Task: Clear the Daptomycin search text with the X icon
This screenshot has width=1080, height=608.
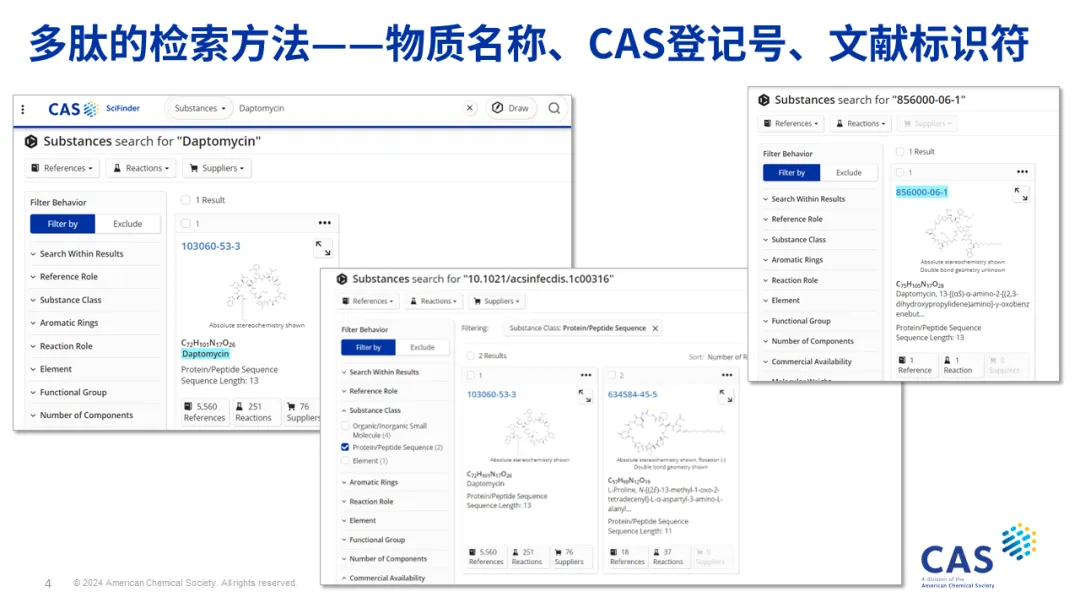Action: (x=470, y=108)
